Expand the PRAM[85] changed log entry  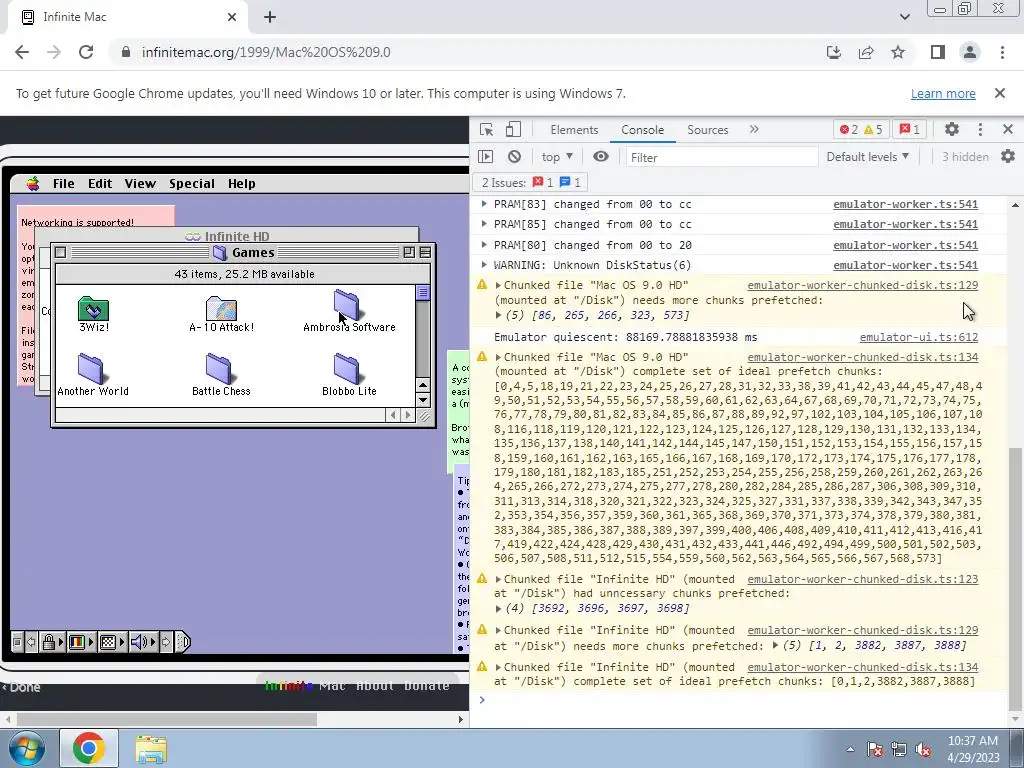tap(484, 224)
